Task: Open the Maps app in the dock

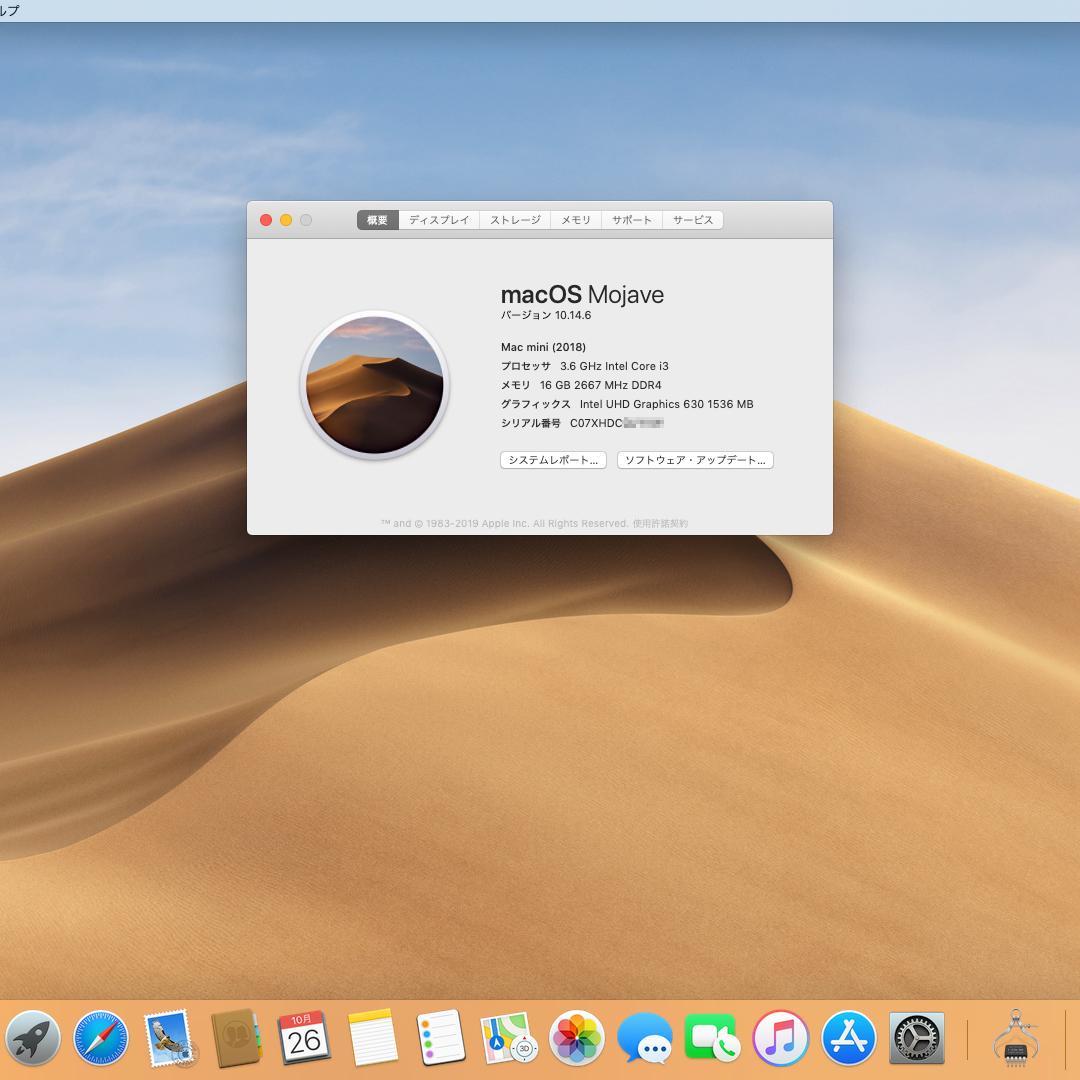Action: [508, 1038]
